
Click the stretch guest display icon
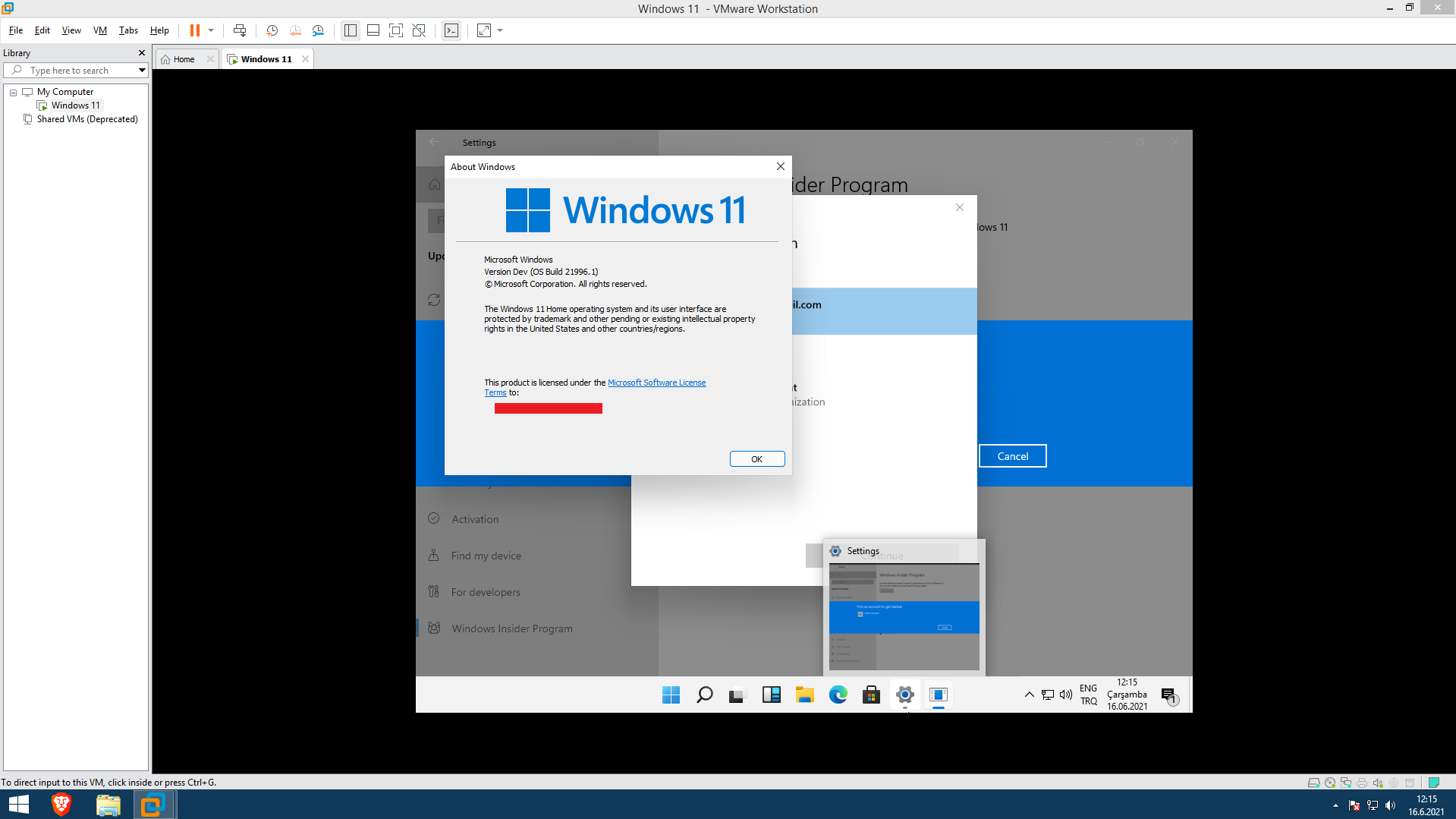point(484,30)
